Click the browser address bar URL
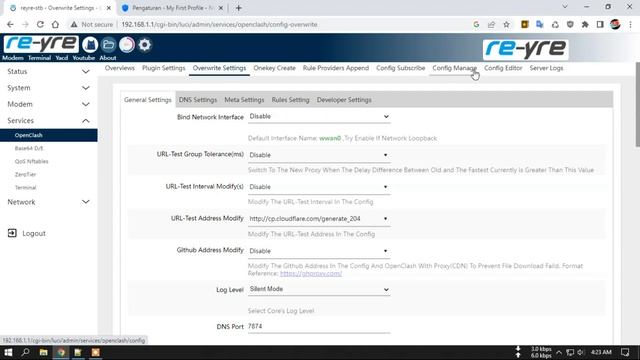640x360 pixels. pos(219,24)
